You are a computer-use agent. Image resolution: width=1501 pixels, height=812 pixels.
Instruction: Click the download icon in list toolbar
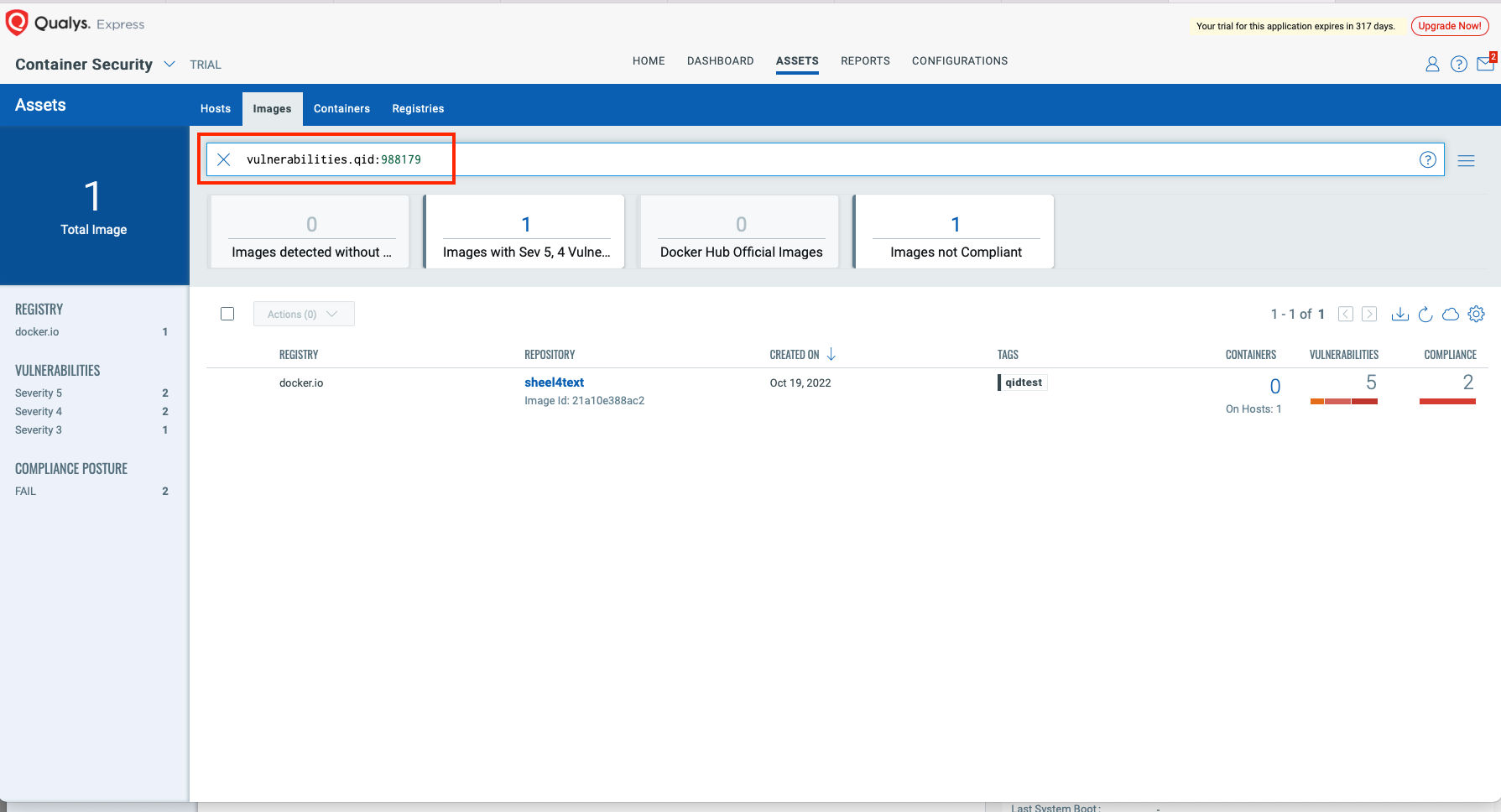click(x=1399, y=314)
